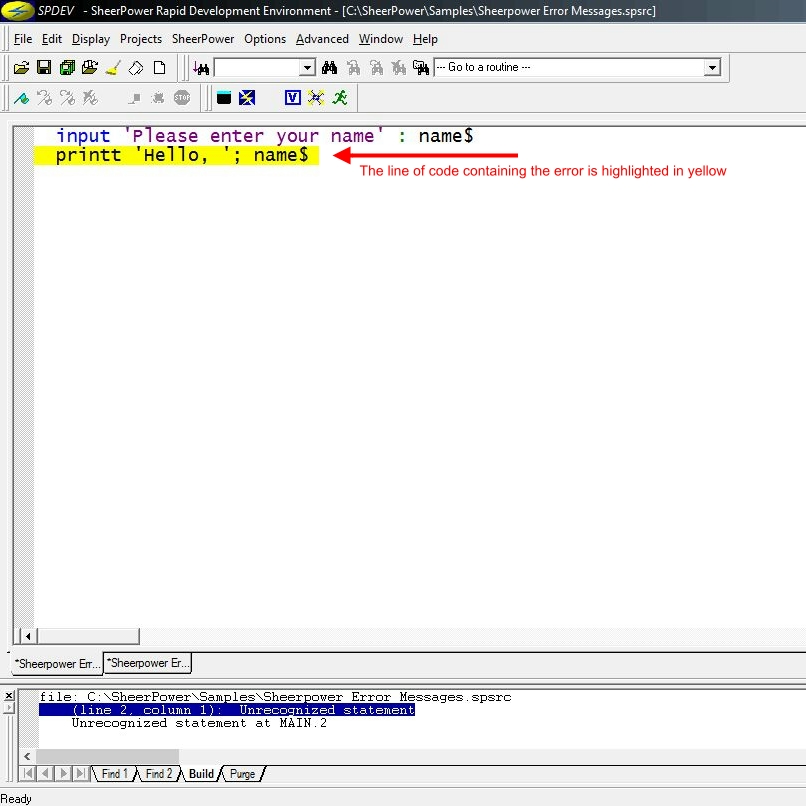Screen dimensions: 806x806
Task: Click the small arrow button below output close
Action: coord(9,708)
